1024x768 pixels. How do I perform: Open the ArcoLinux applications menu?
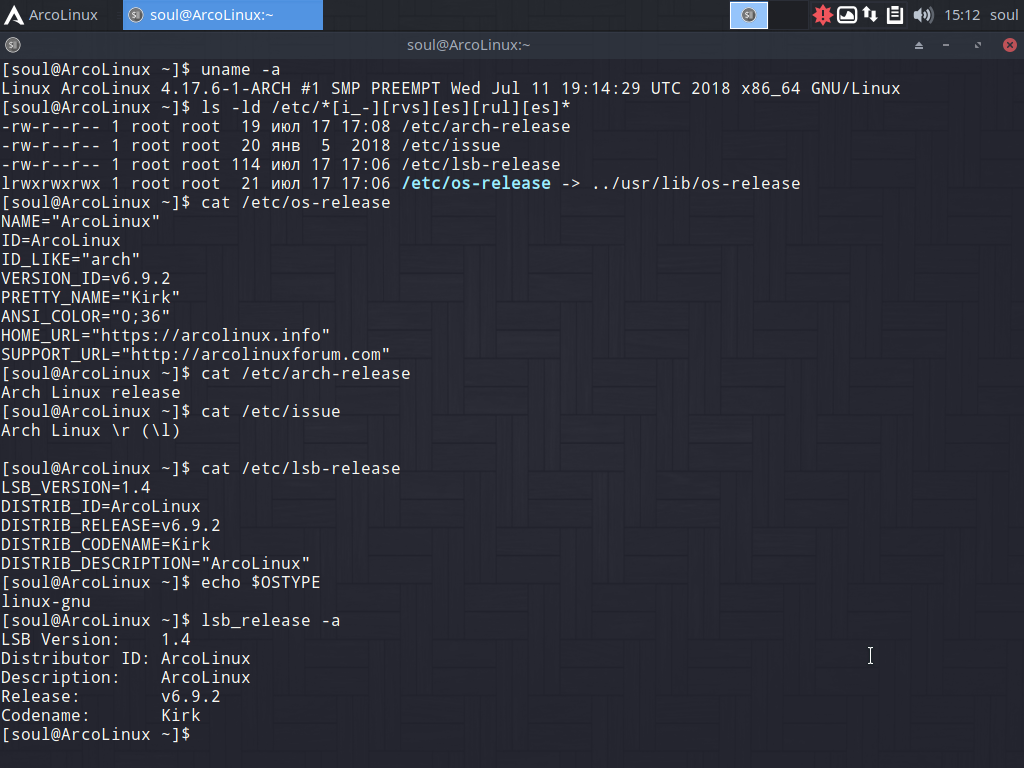point(51,15)
